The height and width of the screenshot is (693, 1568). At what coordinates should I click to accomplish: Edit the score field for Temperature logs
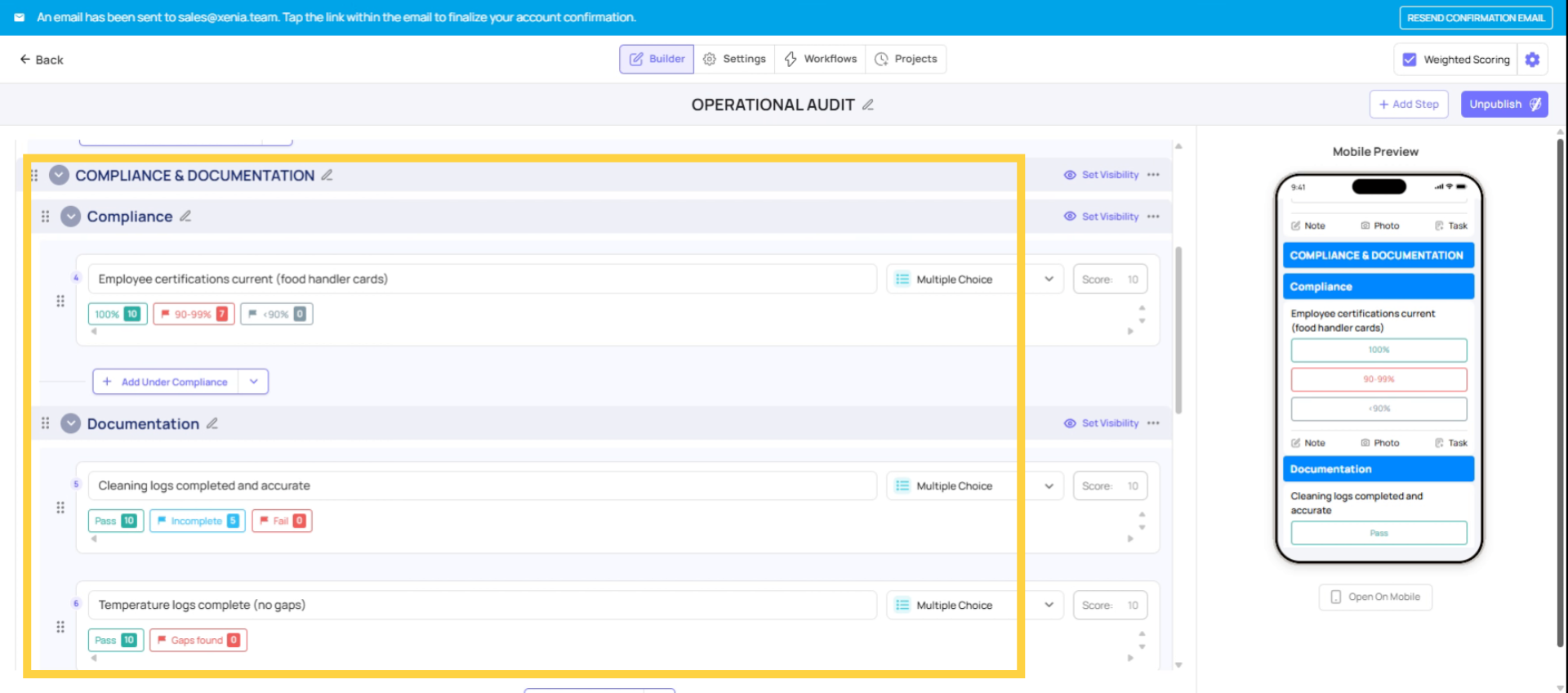[1110, 605]
